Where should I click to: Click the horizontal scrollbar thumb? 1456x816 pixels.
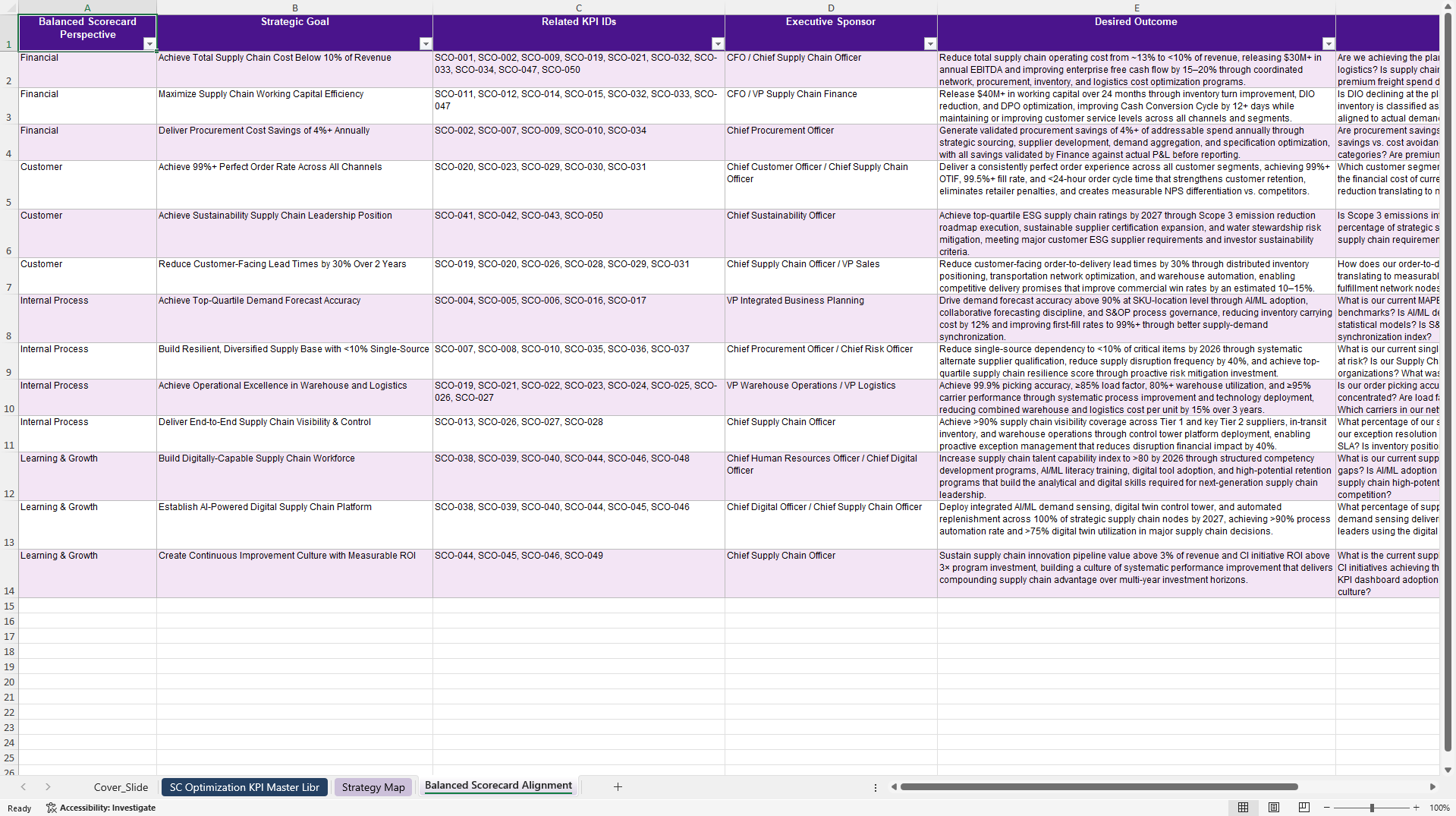coord(1099,787)
